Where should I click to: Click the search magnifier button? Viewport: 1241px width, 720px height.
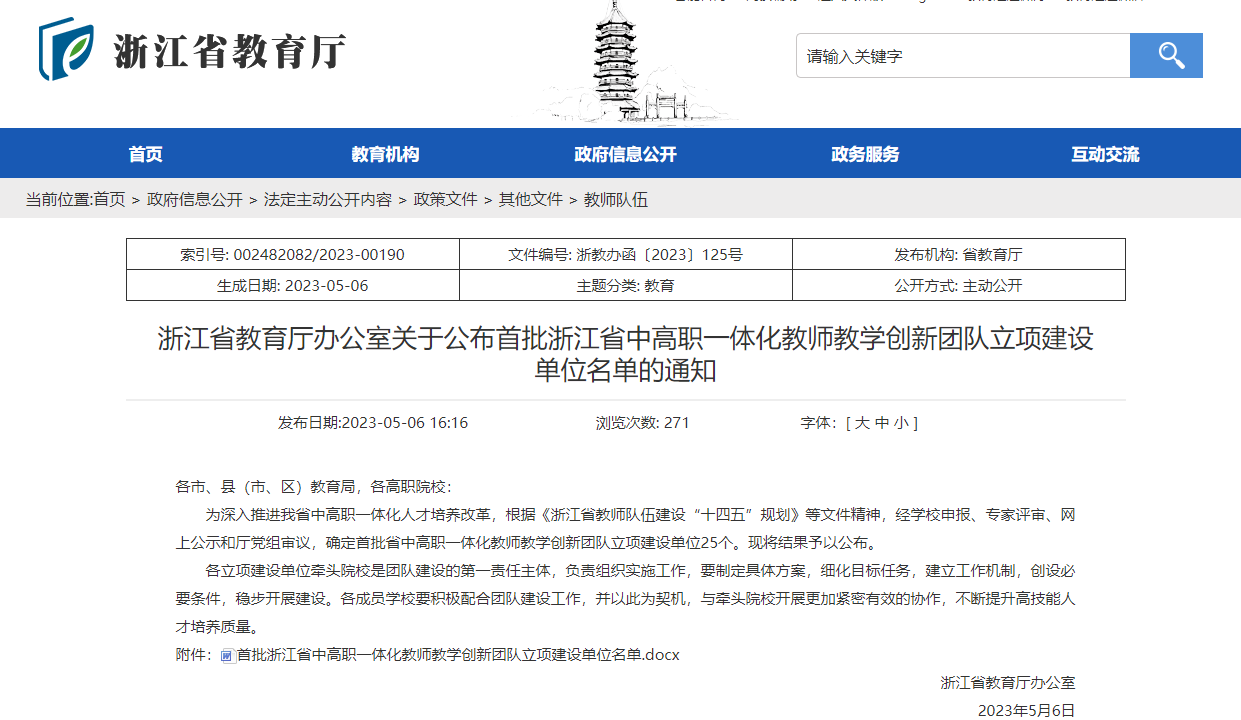(x=1166, y=56)
